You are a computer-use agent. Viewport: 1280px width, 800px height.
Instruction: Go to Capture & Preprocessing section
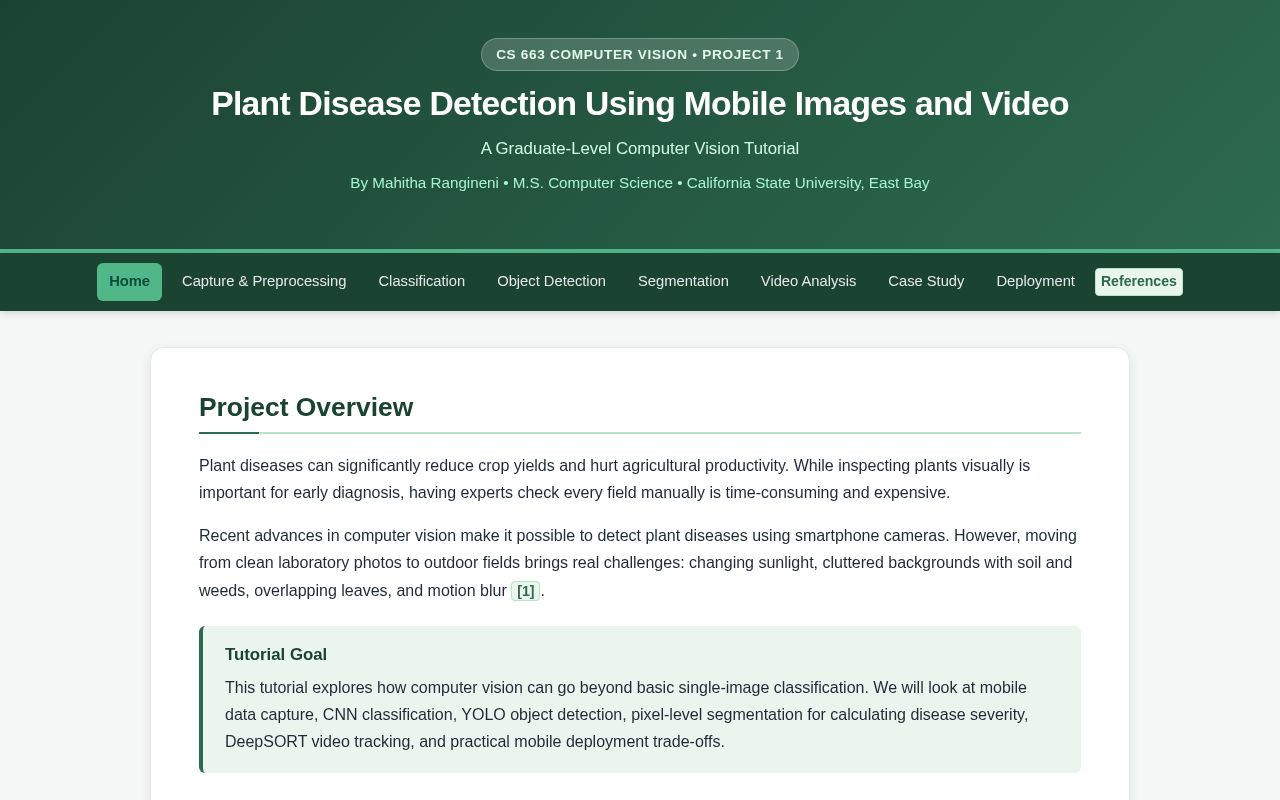click(264, 282)
